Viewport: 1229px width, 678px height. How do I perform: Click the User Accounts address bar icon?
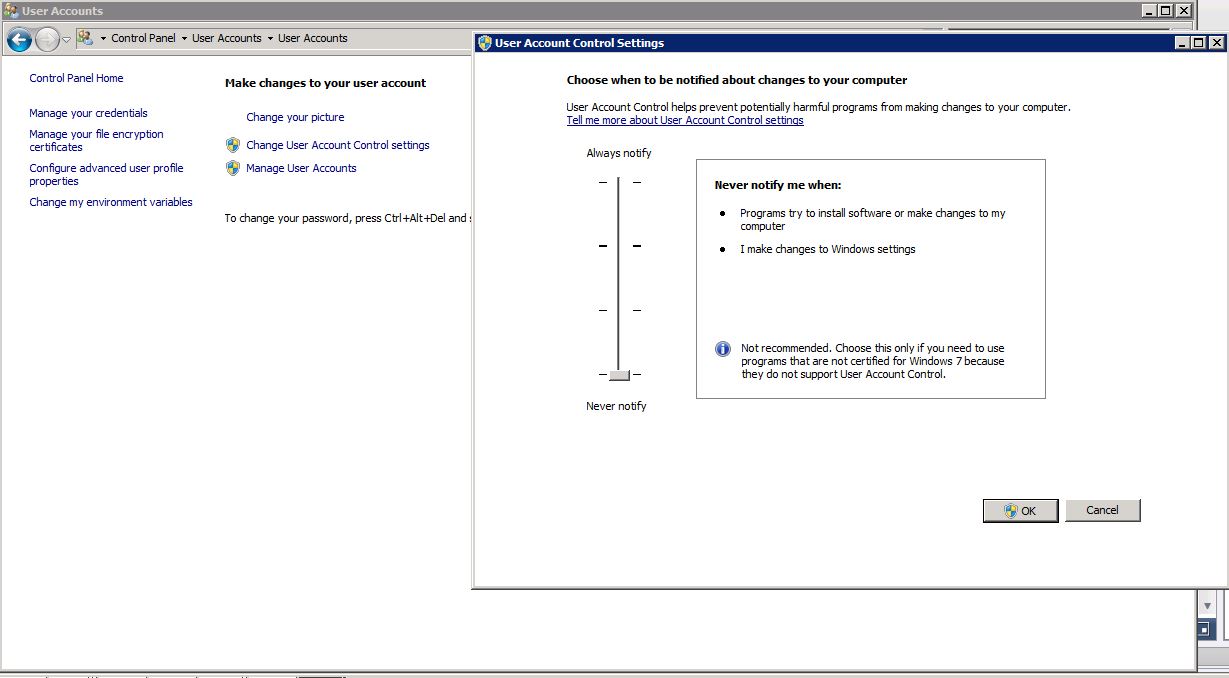[x=85, y=38]
